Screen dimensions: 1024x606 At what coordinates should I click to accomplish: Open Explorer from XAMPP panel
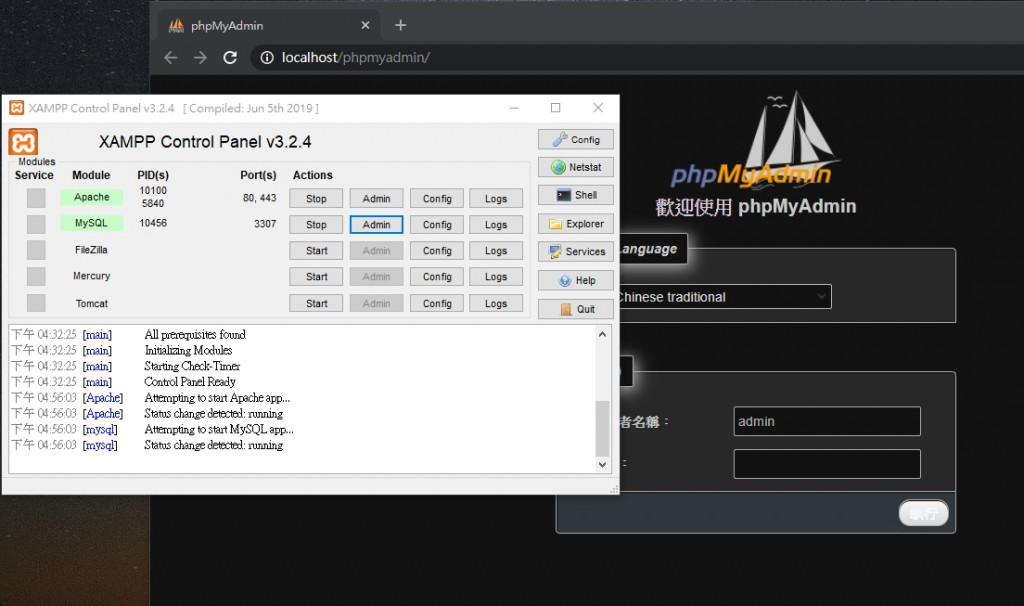click(x=575, y=223)
